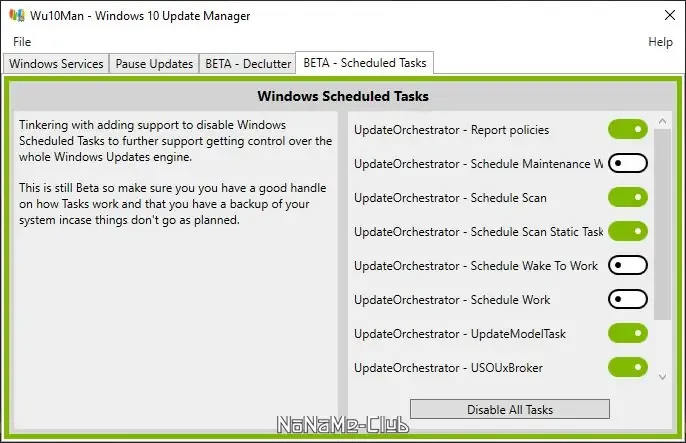Toggle Schedule Scan Static Task switch
686x443 pixels.
627,232
